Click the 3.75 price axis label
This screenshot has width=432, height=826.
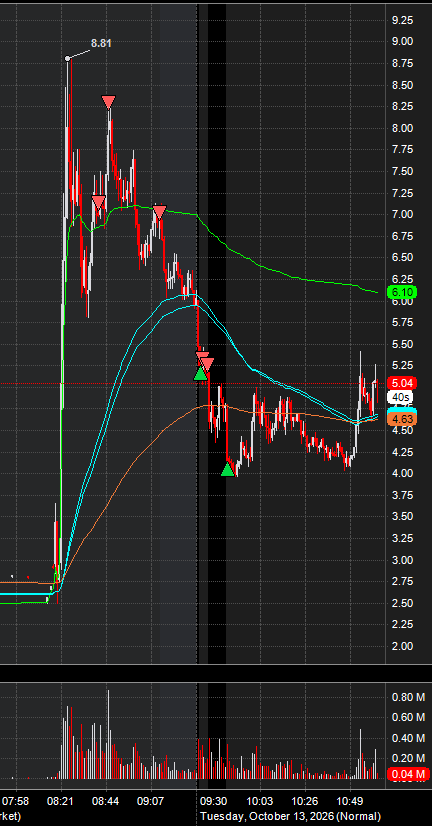pos(402,495)
